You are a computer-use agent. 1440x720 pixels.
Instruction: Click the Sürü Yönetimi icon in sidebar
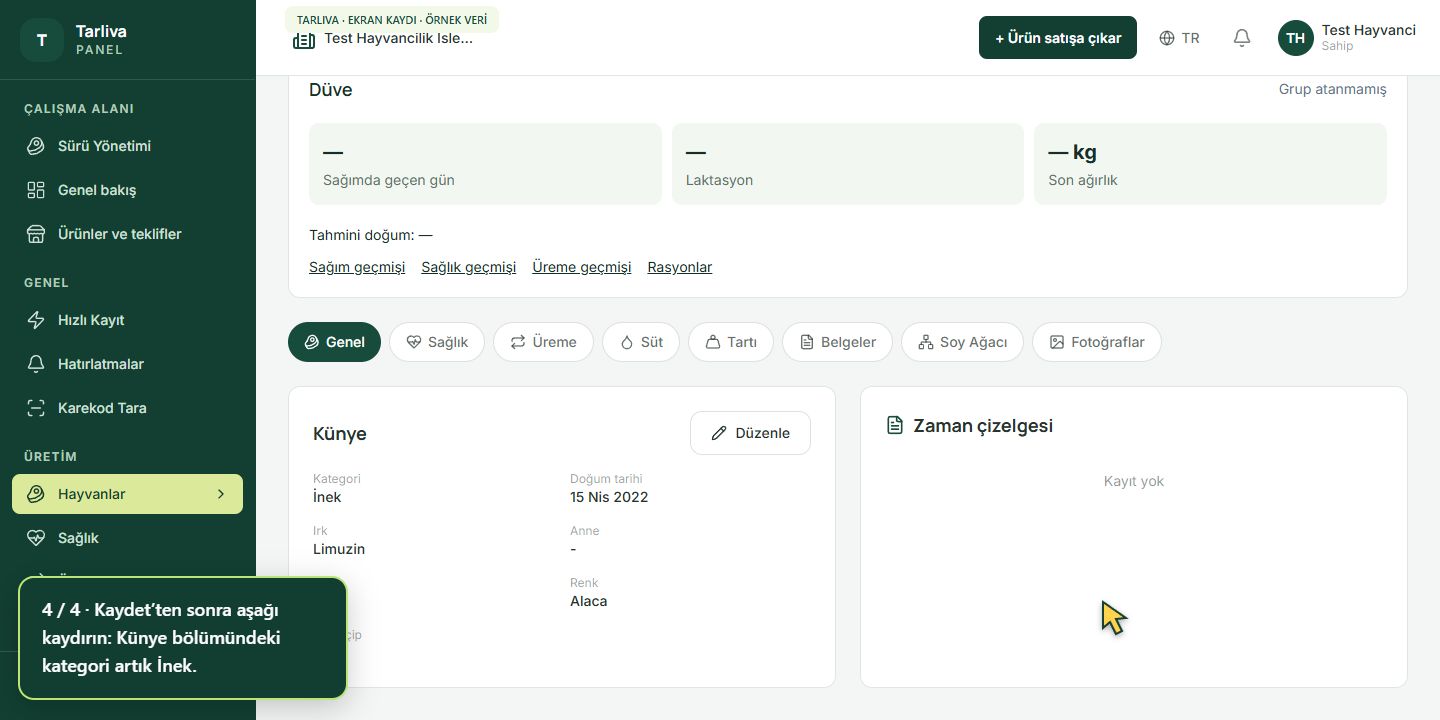[x=36, y=146]
